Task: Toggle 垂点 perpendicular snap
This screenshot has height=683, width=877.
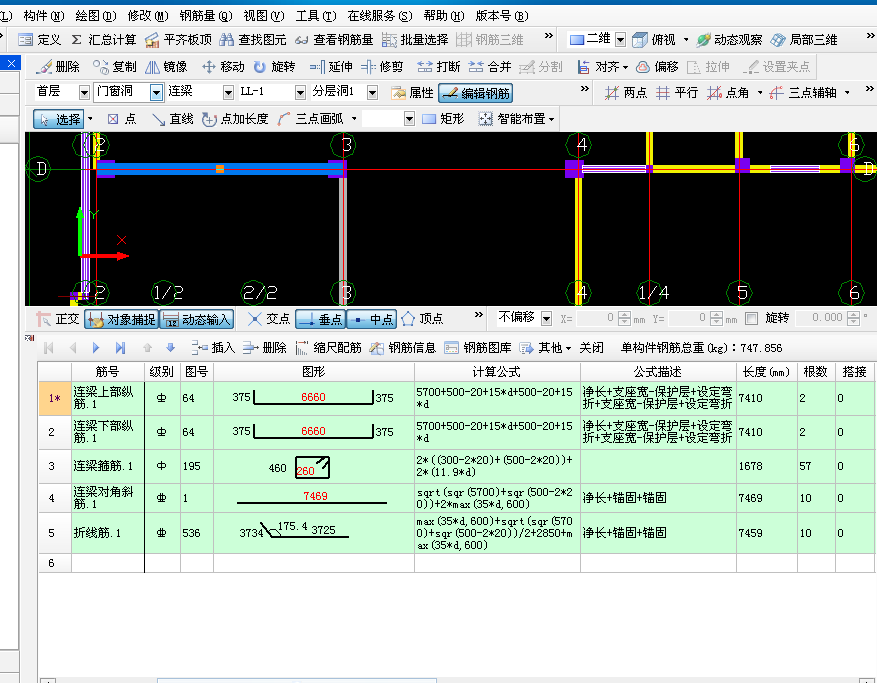Action: [320, 319]
